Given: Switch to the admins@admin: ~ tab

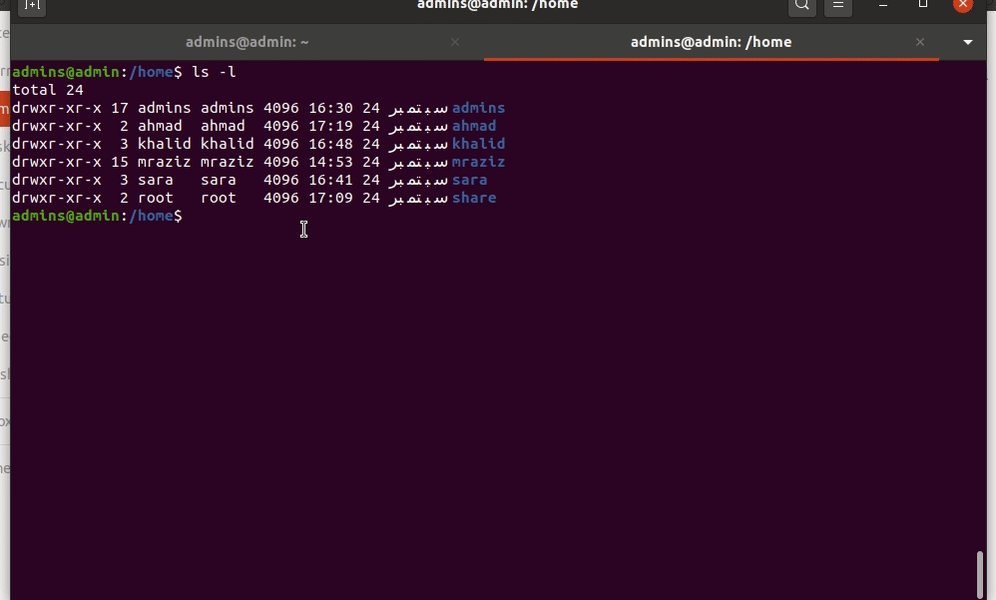Looking at the screenshot, I should pyautogui.click(x=247, y=42).
